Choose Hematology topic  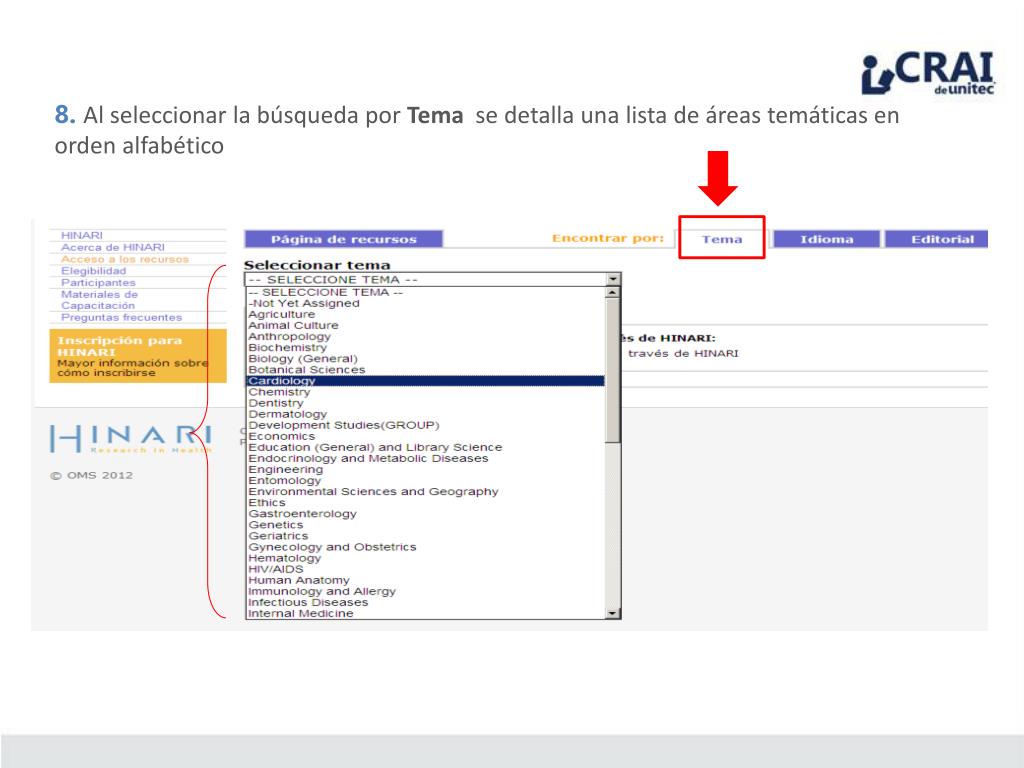(x=426, y=558)
